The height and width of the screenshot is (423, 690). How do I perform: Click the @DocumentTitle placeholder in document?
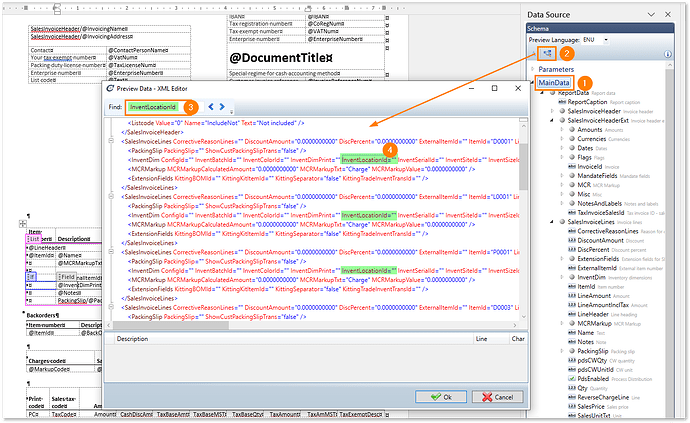tap(281, 58)
